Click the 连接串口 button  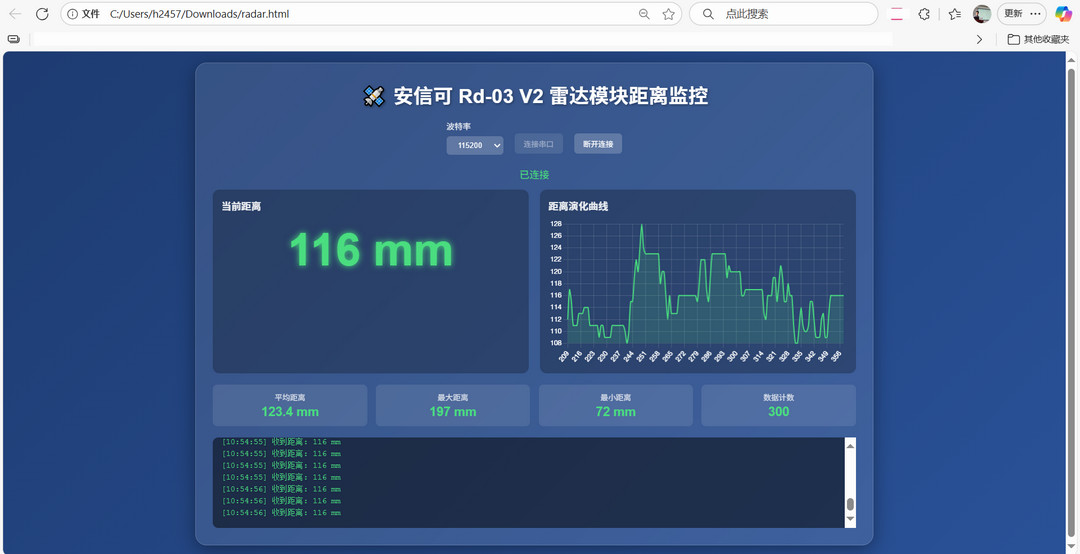(539, 144)
